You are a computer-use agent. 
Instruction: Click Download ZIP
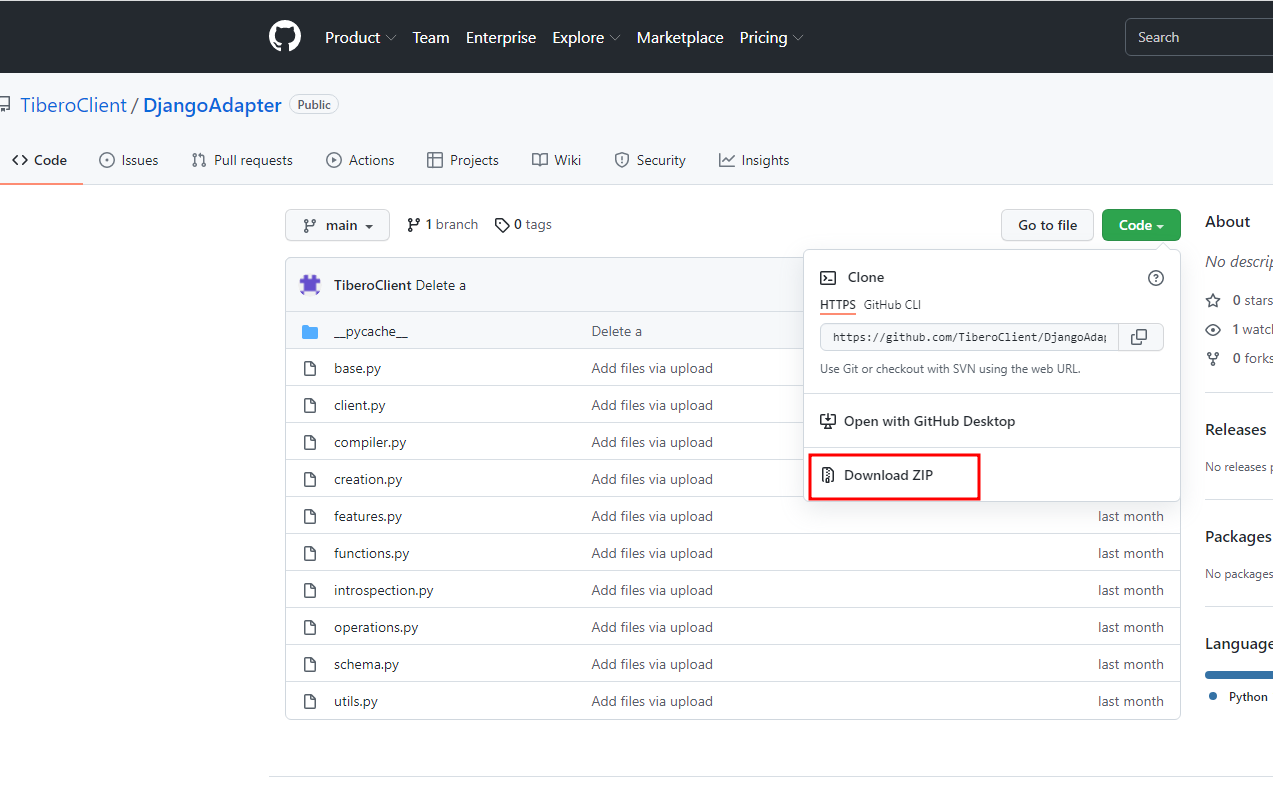tap(888, 475)
